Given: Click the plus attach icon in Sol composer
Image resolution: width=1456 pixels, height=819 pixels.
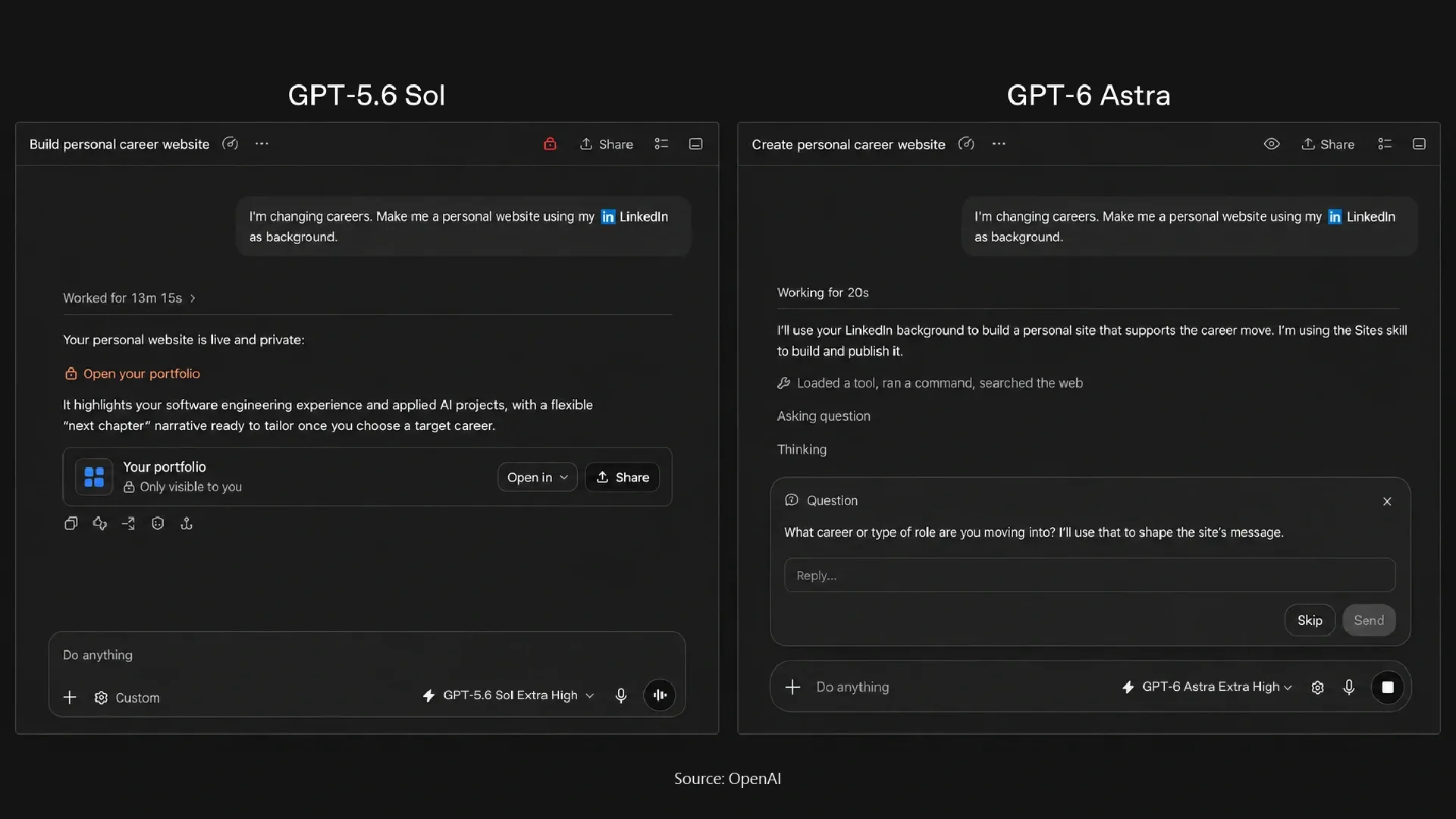Looking at the screenshot, I should coord(70,697).
